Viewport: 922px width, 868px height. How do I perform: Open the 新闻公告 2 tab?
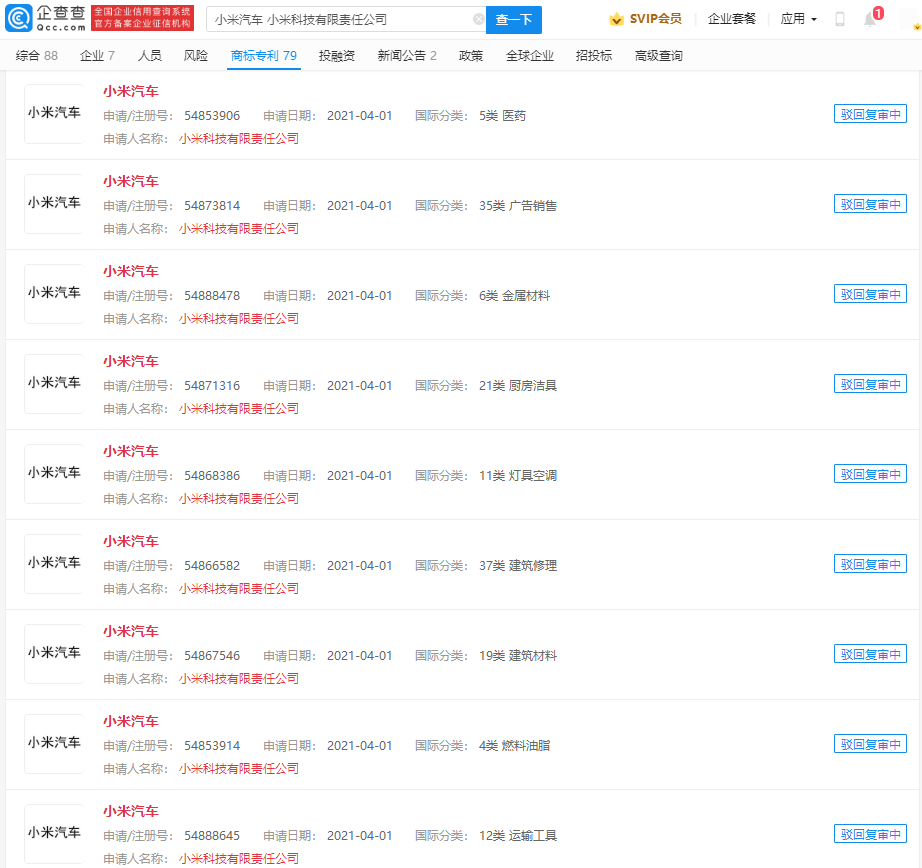(406, 56)
